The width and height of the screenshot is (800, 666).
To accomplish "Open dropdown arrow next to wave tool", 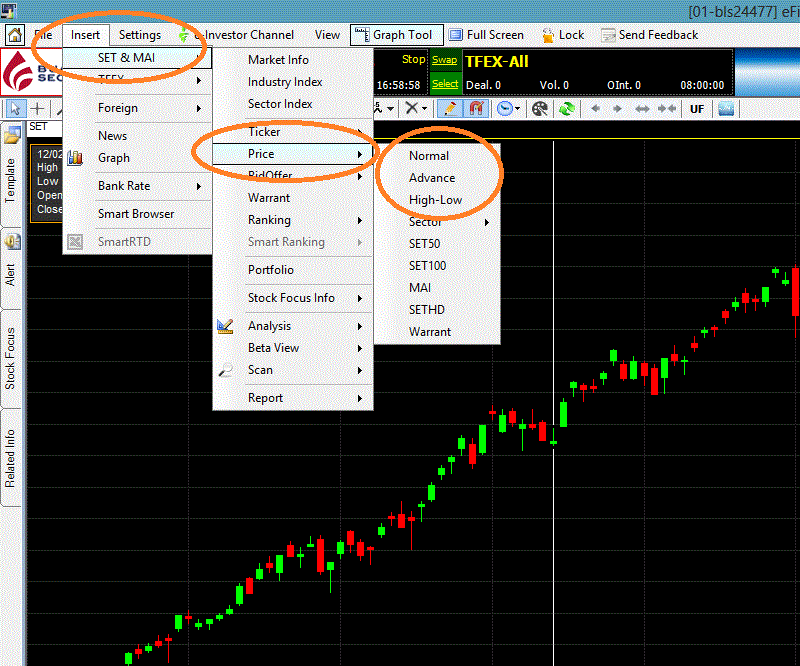I will [x=390, y=109].
